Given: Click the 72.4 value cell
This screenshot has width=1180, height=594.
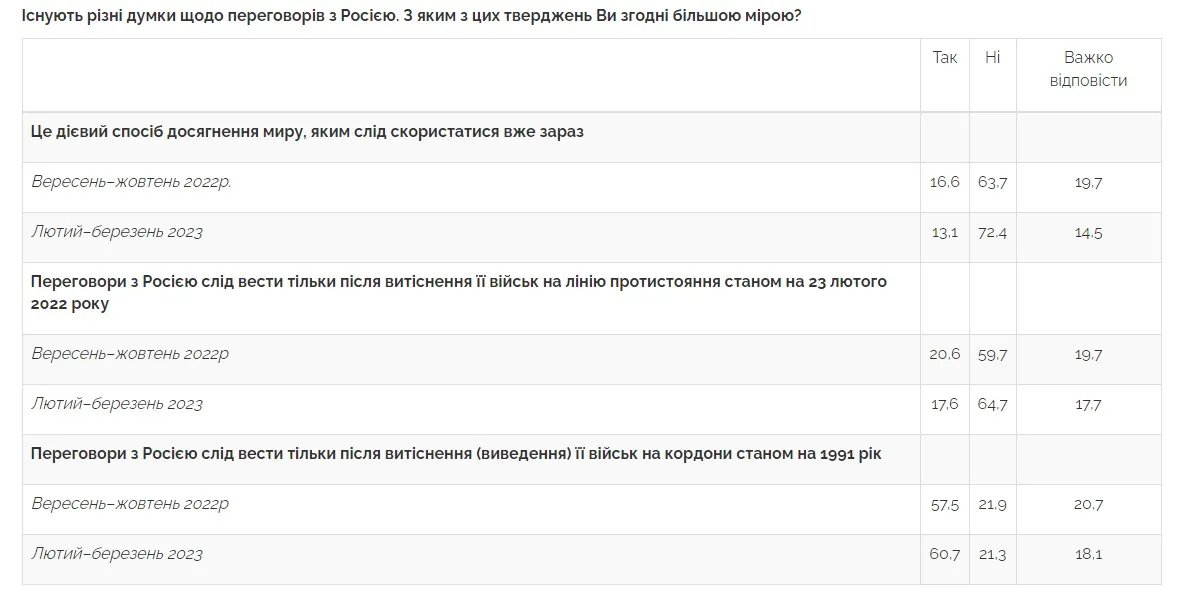Looking at the screenshot, I should [x=992, y=232].
